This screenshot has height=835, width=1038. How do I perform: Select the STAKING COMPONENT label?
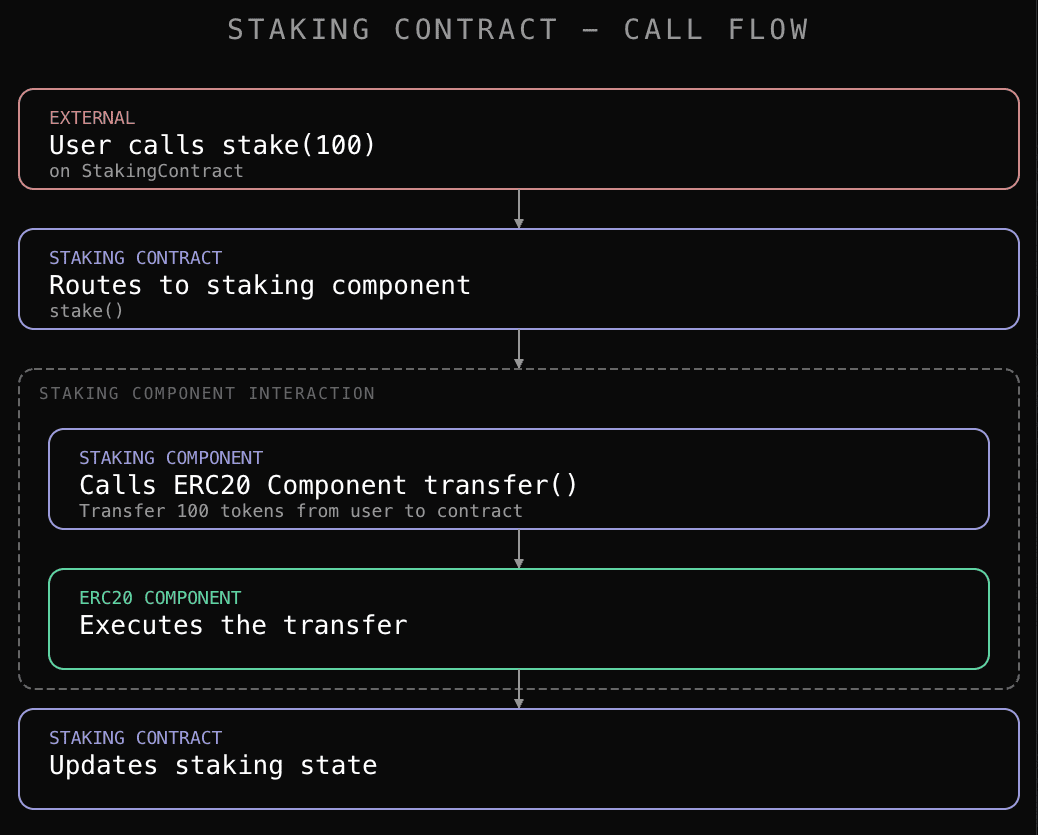click(171, 458)
